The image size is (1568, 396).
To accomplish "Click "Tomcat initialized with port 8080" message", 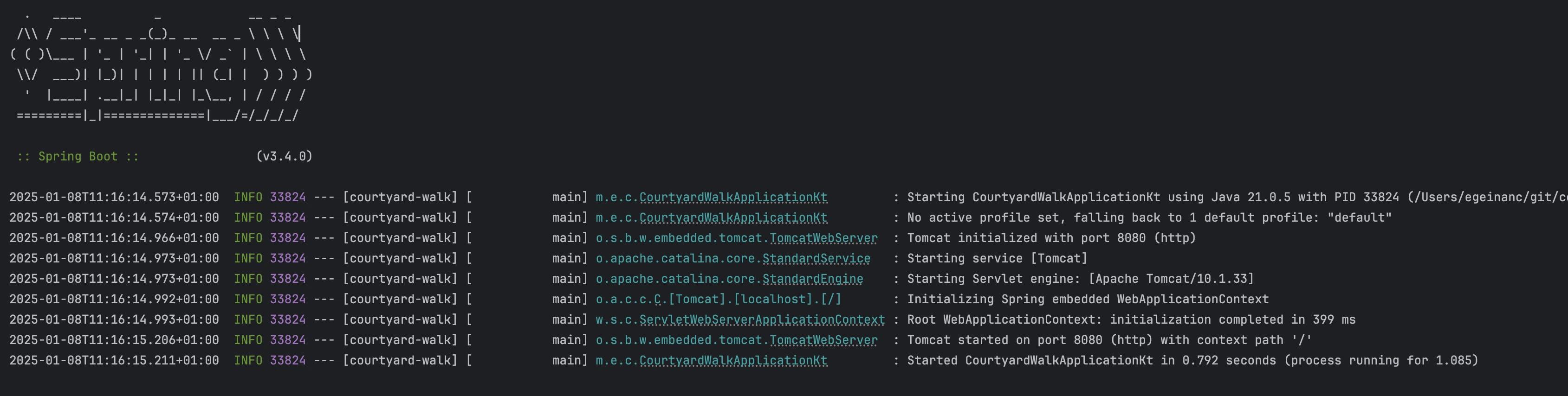I will tap(1051, 238).
